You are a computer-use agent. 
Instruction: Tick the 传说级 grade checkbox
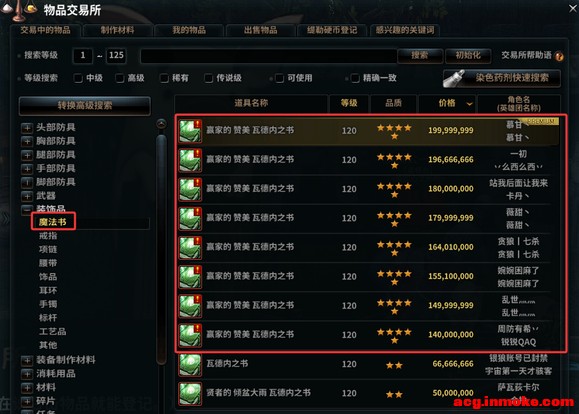[208, 78]
